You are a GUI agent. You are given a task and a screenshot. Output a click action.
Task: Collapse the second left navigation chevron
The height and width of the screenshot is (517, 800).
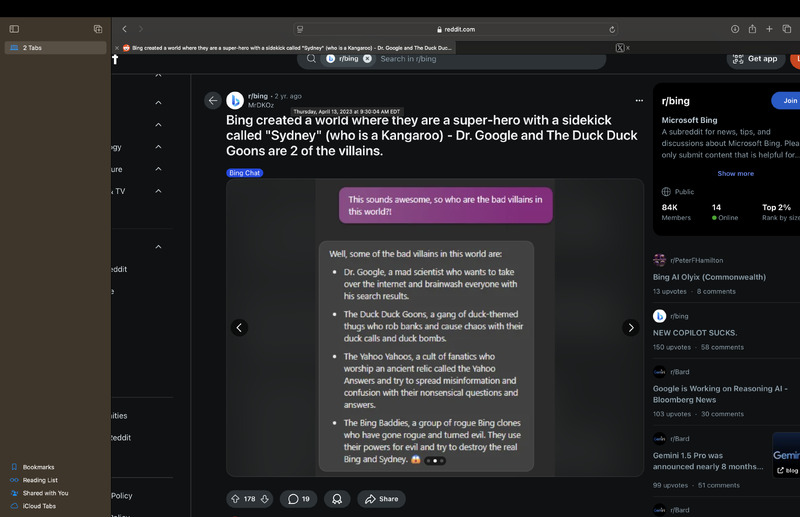point(158,103)
